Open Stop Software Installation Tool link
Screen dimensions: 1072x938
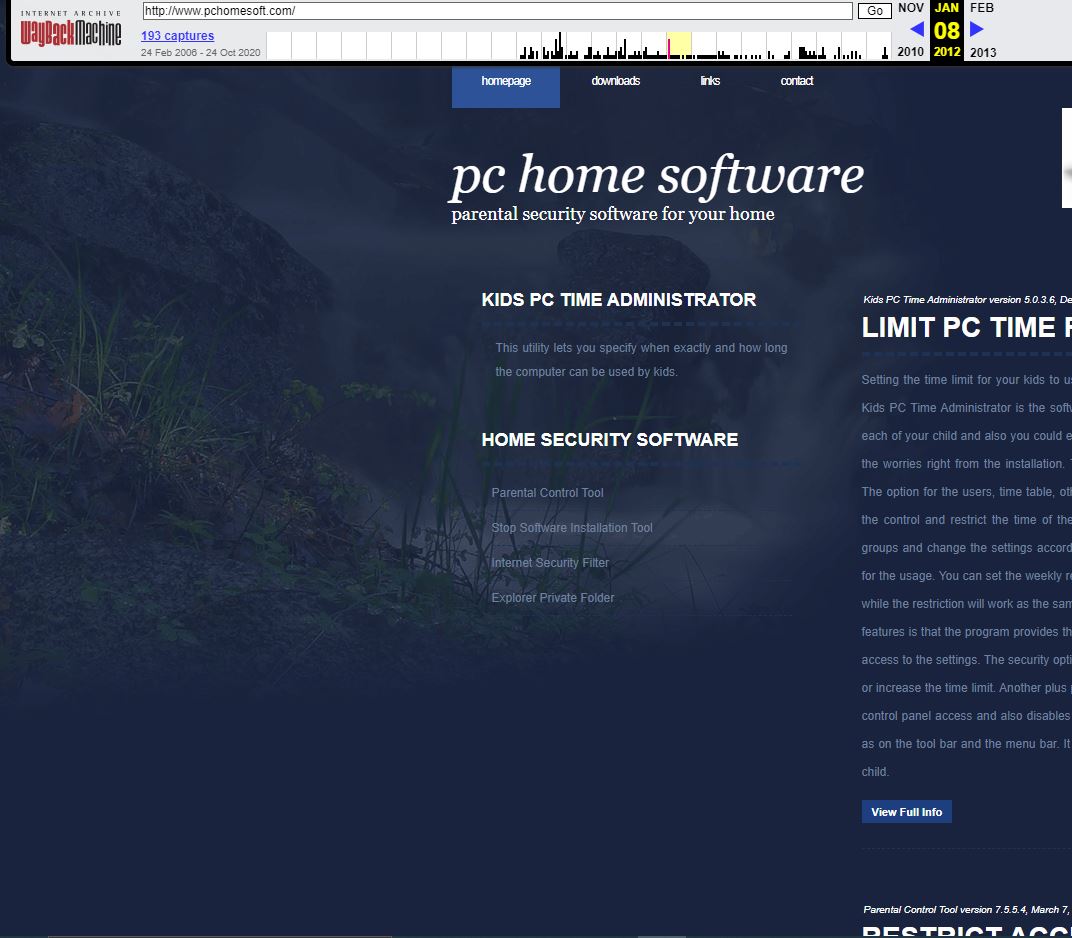[572, 528]
